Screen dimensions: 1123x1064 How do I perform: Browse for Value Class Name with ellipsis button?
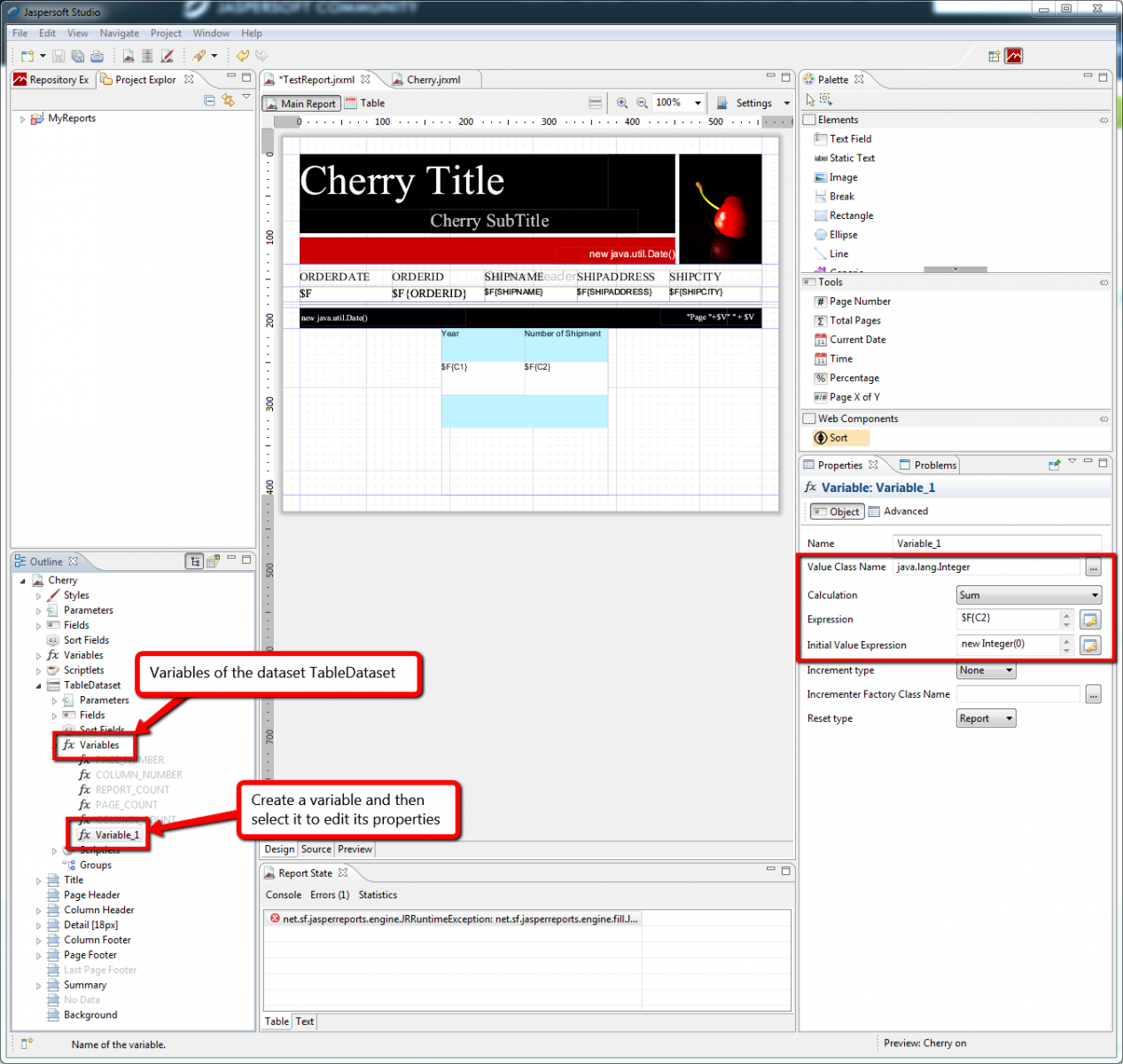[1093, 567]
